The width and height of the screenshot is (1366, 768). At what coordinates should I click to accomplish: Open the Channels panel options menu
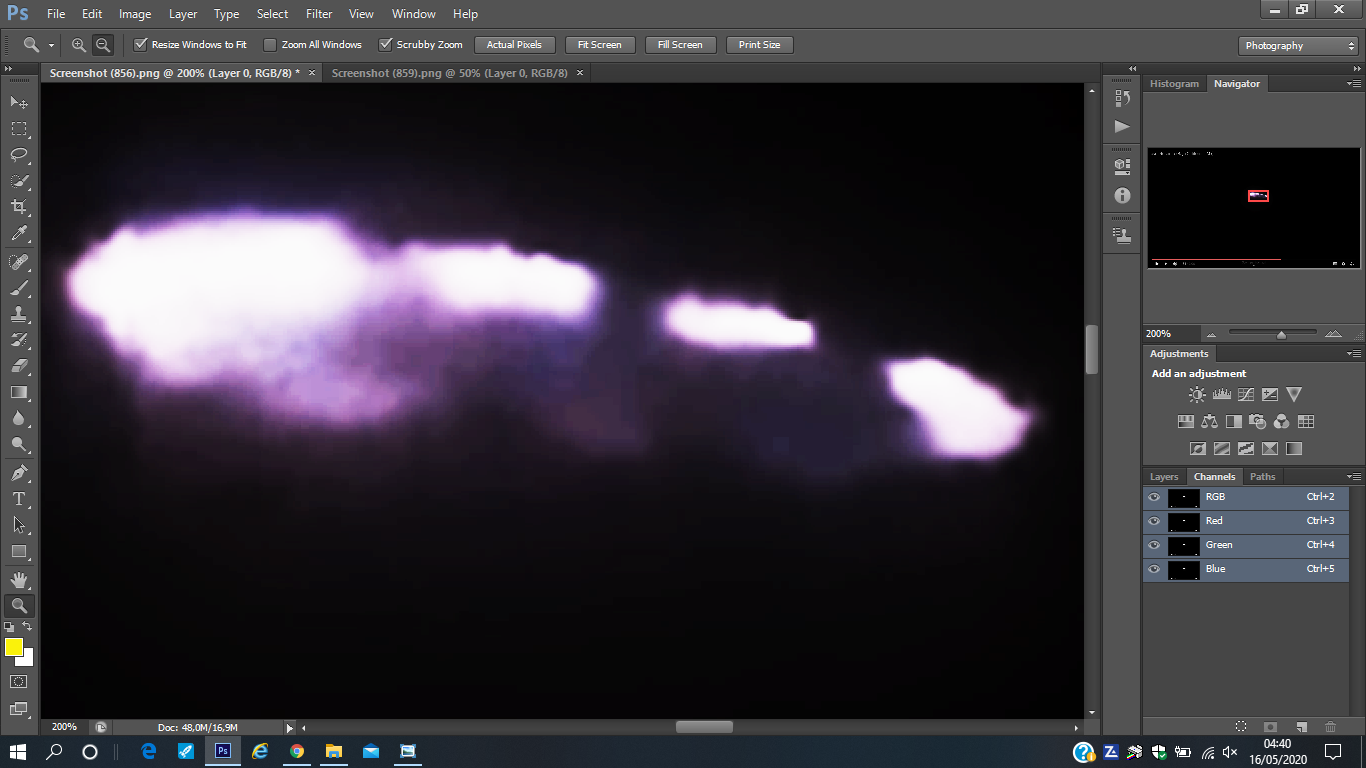(x=1354, y=477)
